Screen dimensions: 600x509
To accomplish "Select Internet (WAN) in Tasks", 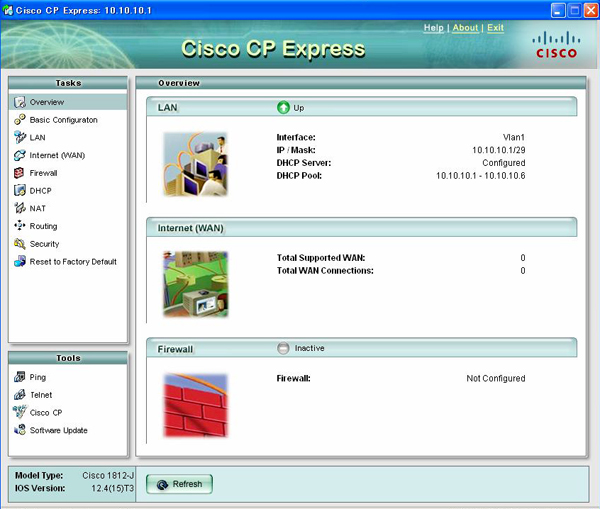I will (57, 155).
